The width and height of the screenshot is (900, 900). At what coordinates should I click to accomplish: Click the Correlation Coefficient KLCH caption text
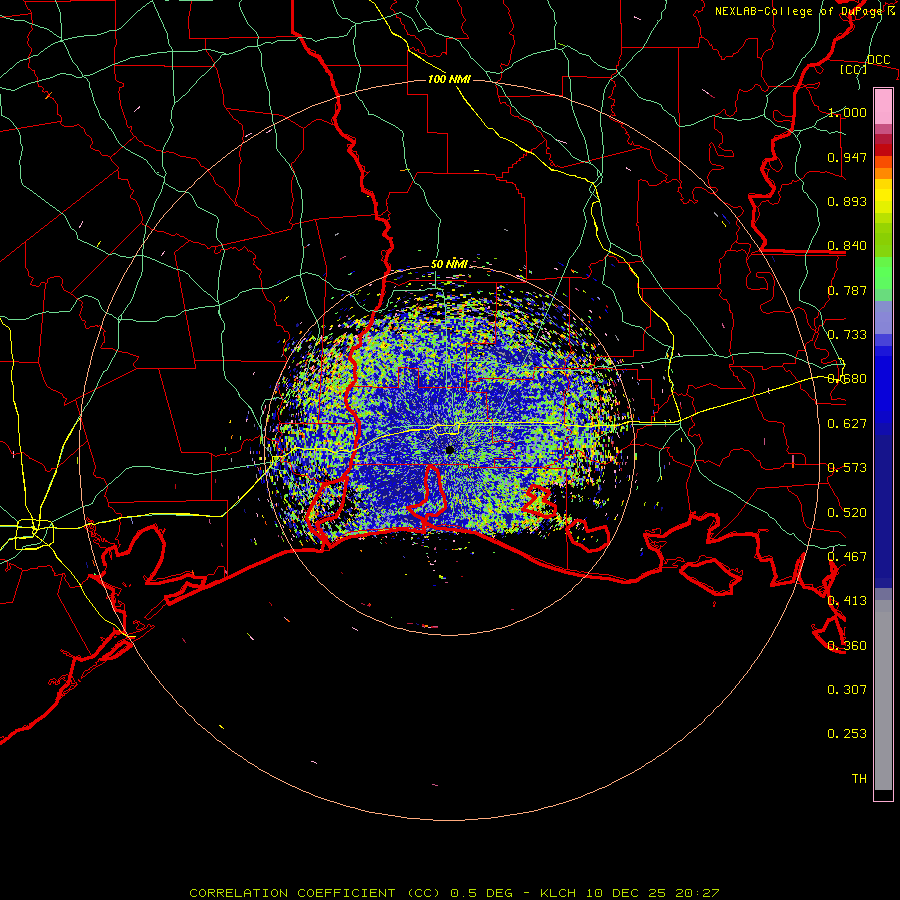click(x=454, y=893)
